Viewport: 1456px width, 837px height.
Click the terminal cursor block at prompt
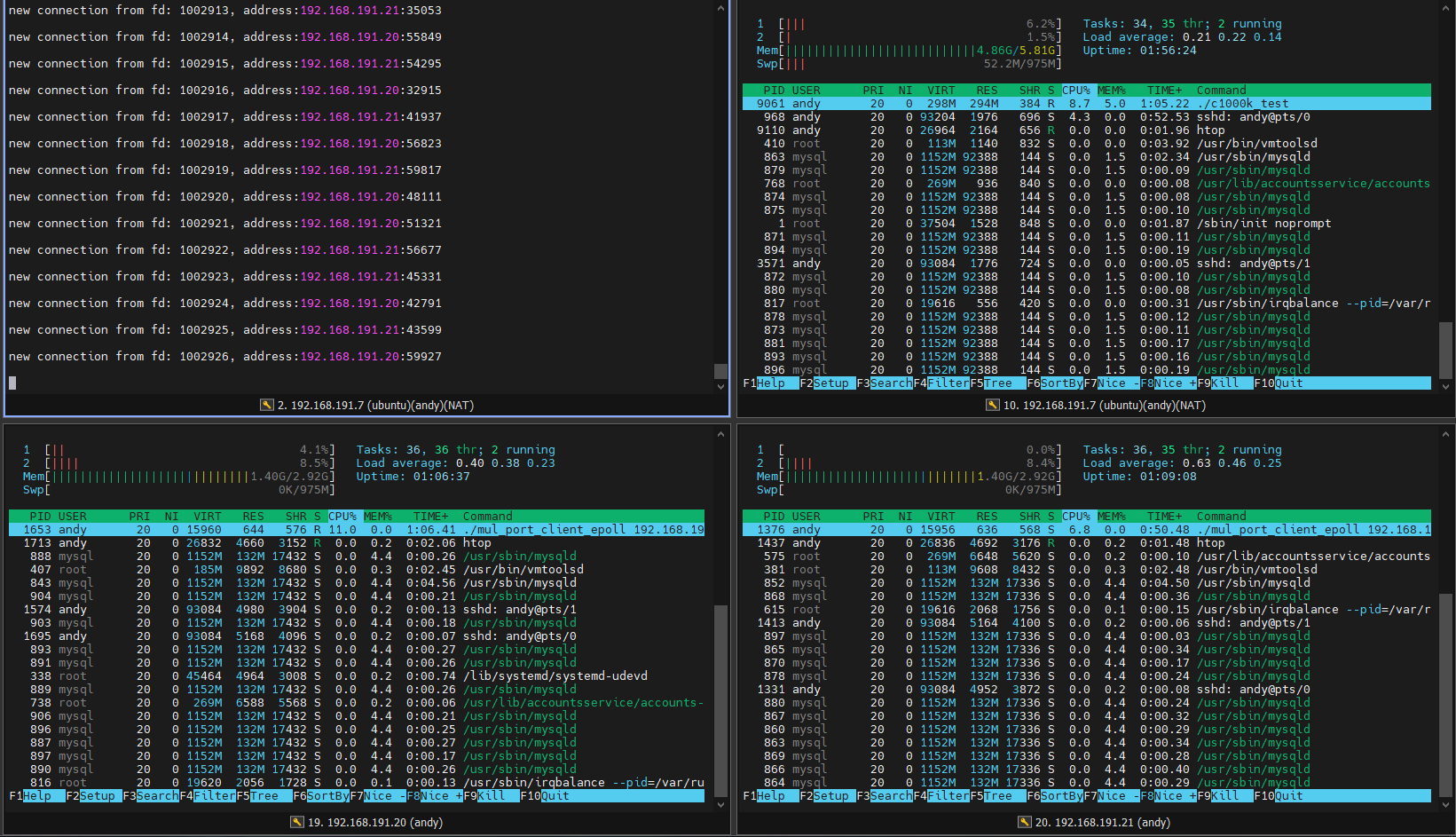click(x=12, y=383)
